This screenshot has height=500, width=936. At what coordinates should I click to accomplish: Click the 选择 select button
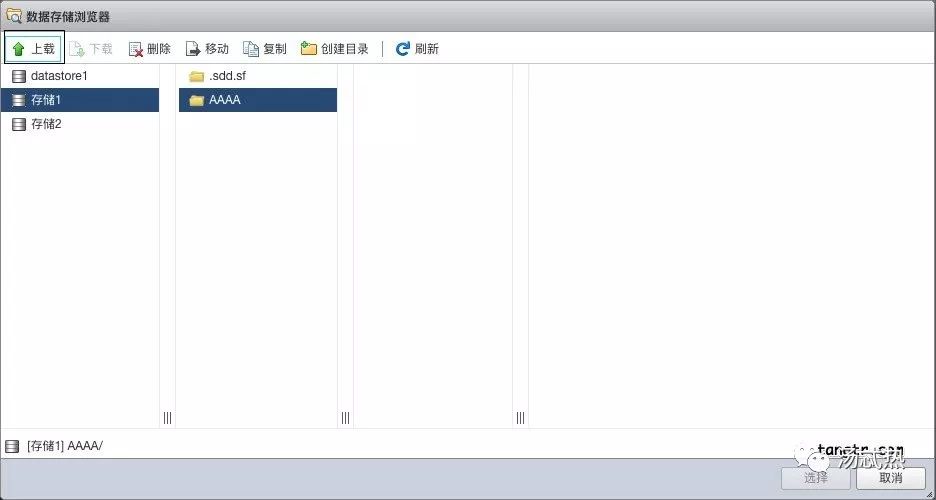pyautogui.click(x=815, y=477)
